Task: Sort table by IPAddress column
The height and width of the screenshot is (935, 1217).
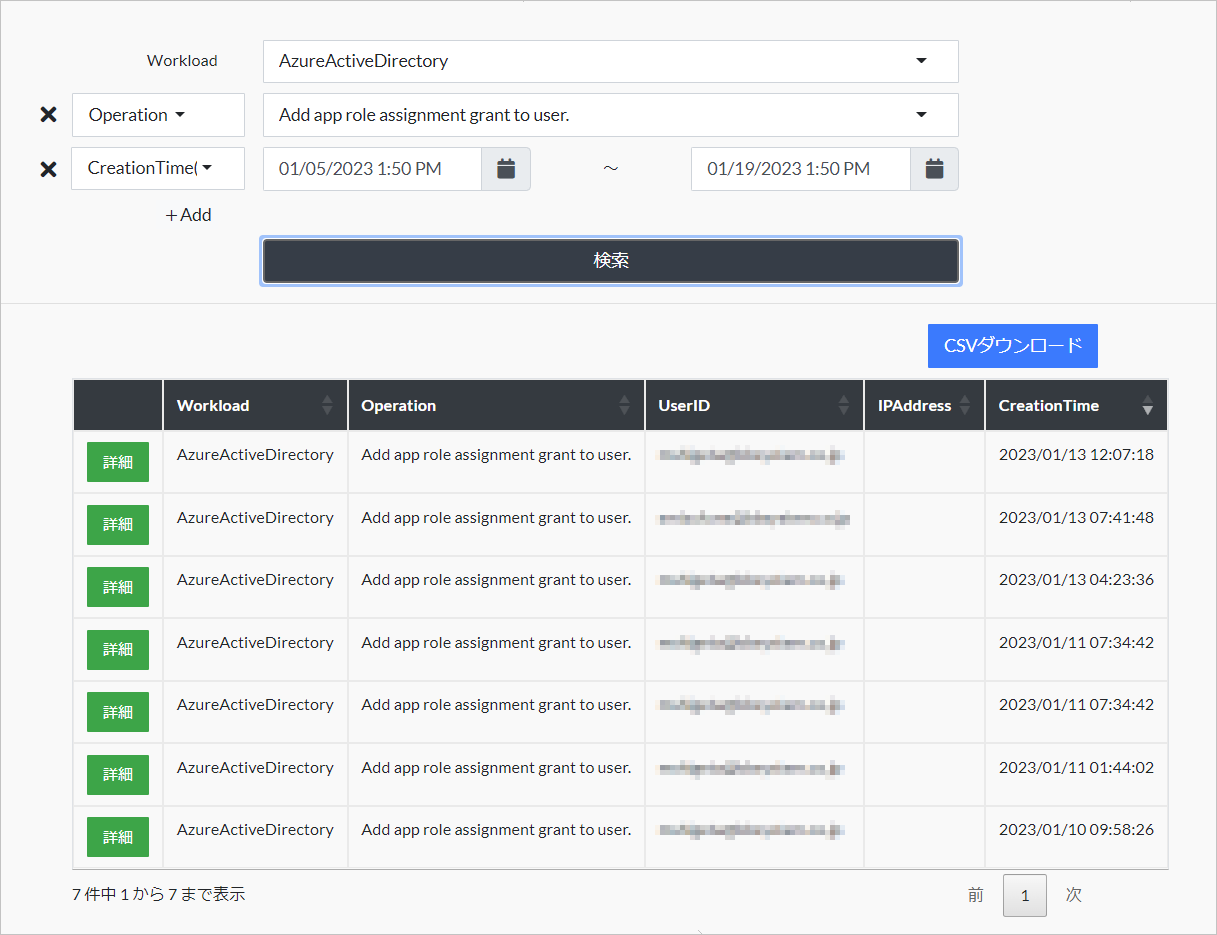Action: [924, 405]
